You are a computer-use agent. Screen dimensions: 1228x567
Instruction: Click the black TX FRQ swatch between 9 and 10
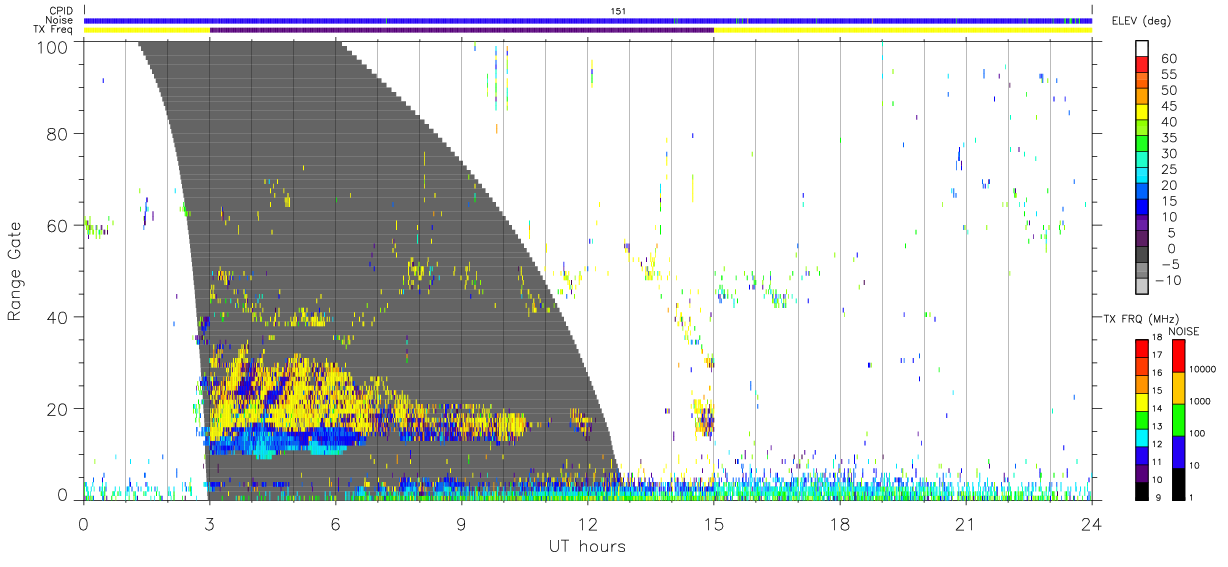point(1141,490)
